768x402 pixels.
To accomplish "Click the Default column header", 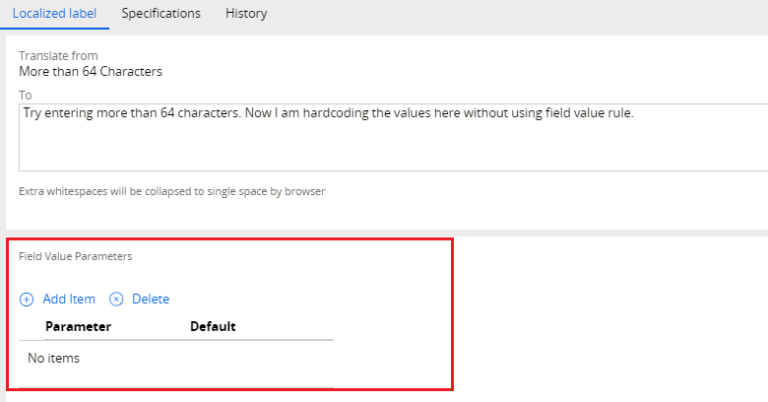I will [x=212, y=327].
